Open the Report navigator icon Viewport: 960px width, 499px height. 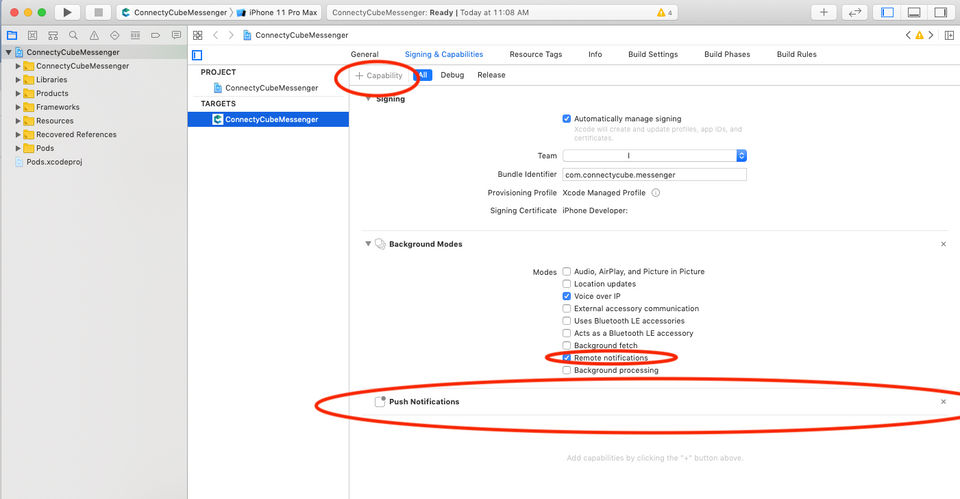[x=176, y=36]
